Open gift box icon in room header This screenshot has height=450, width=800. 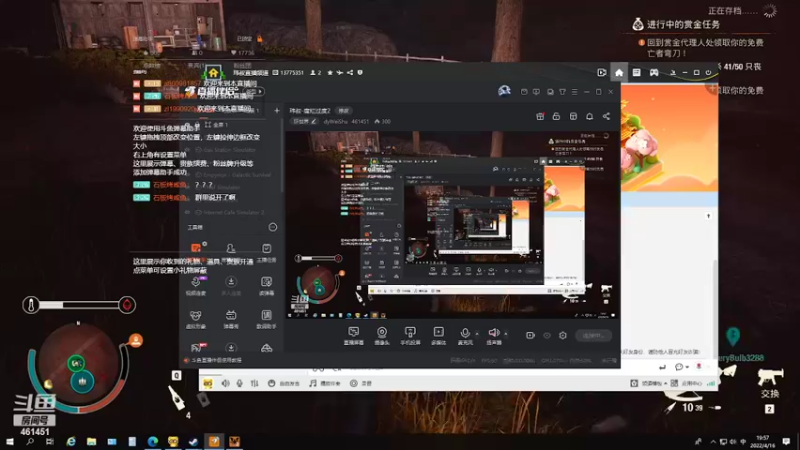pos(540,116)
